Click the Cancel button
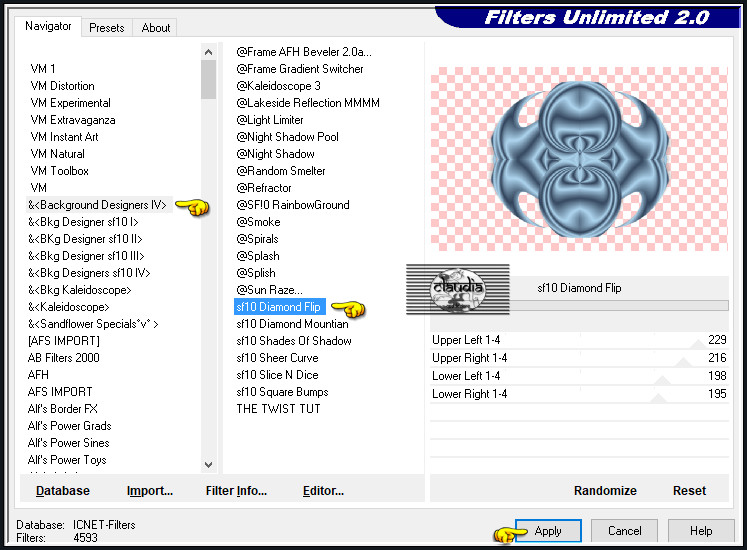 624,530
